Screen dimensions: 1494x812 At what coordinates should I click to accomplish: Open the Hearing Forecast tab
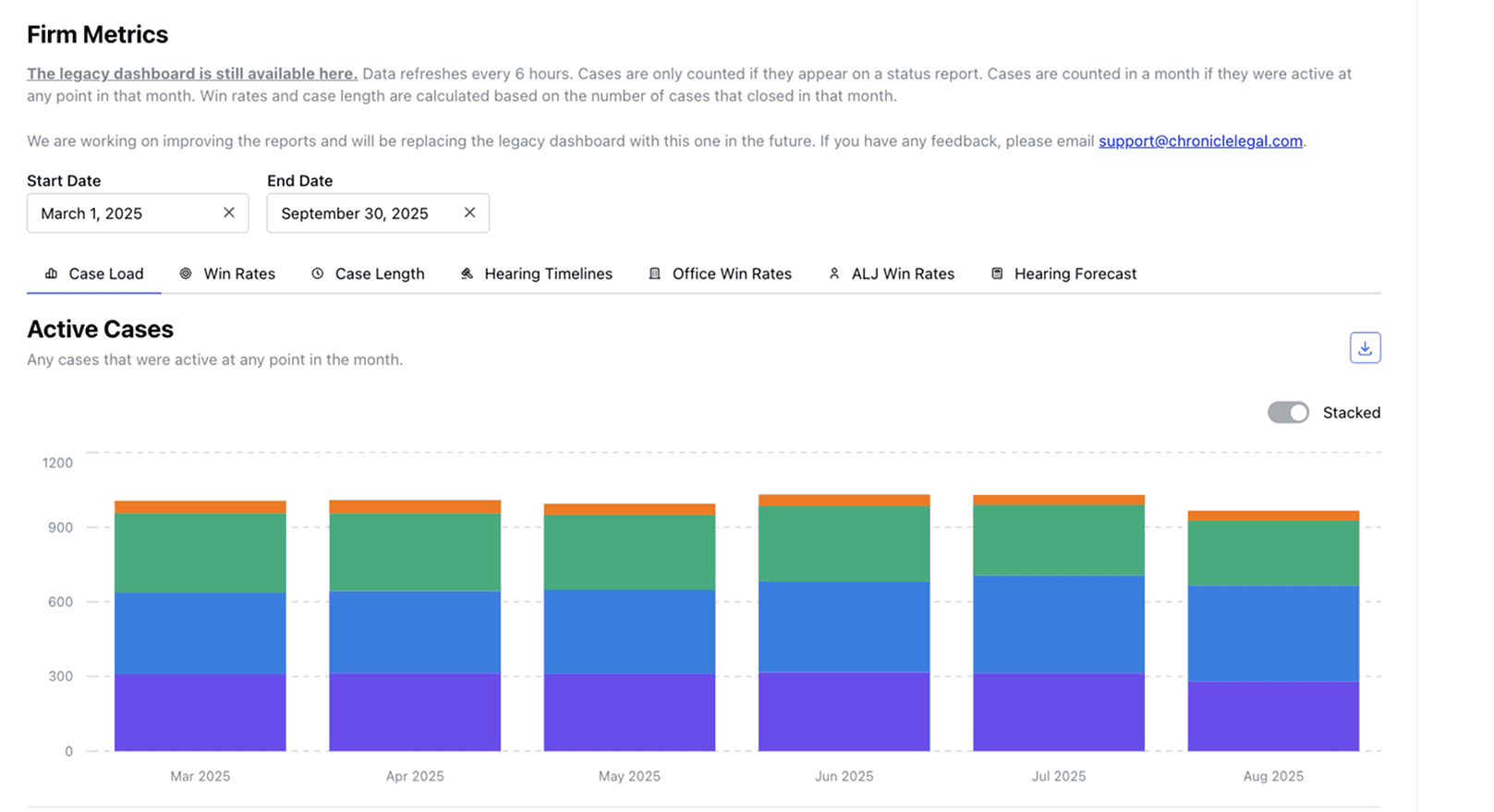pyautogui.click(x=1075, y=273)
